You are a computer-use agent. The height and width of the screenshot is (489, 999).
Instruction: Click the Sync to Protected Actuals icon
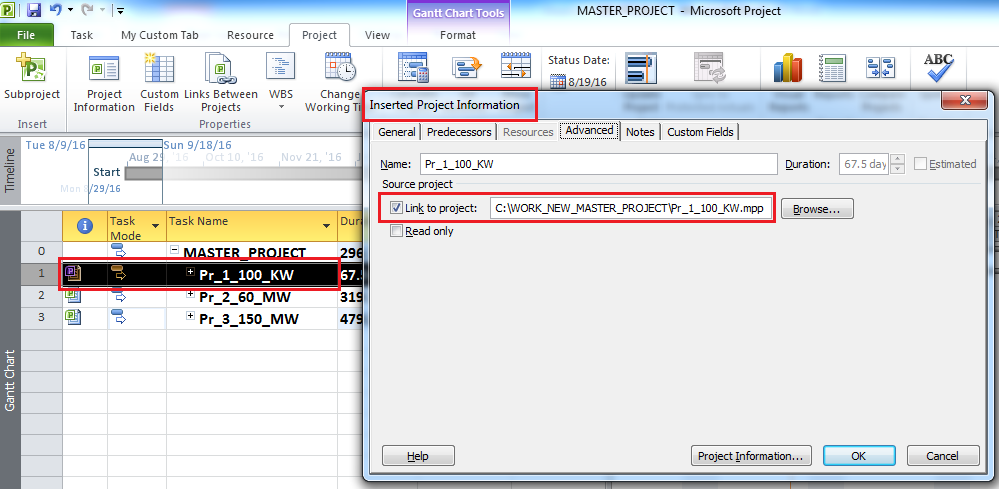tap(709, 67)
